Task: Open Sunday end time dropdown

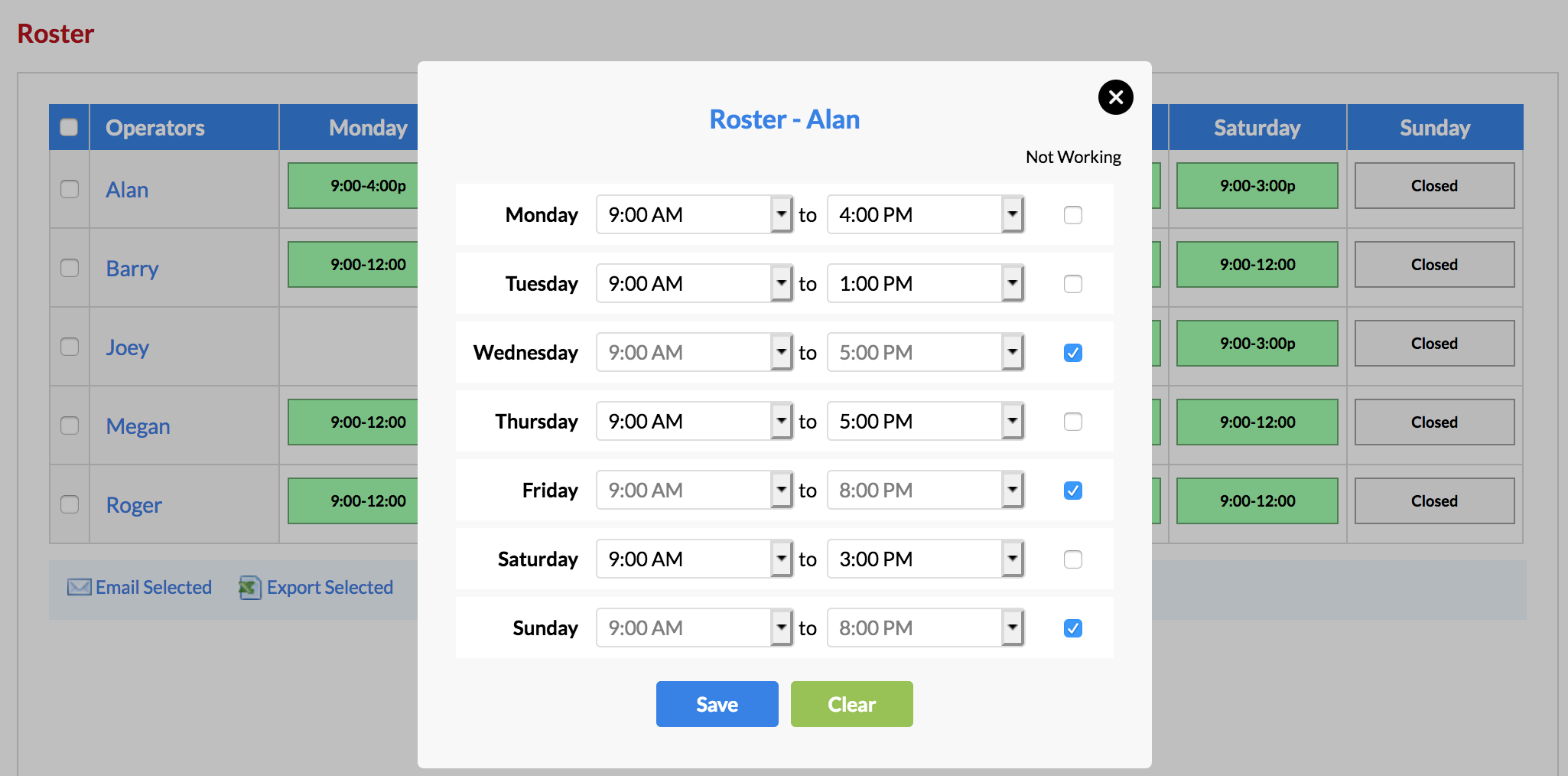Action: [926, 628]
